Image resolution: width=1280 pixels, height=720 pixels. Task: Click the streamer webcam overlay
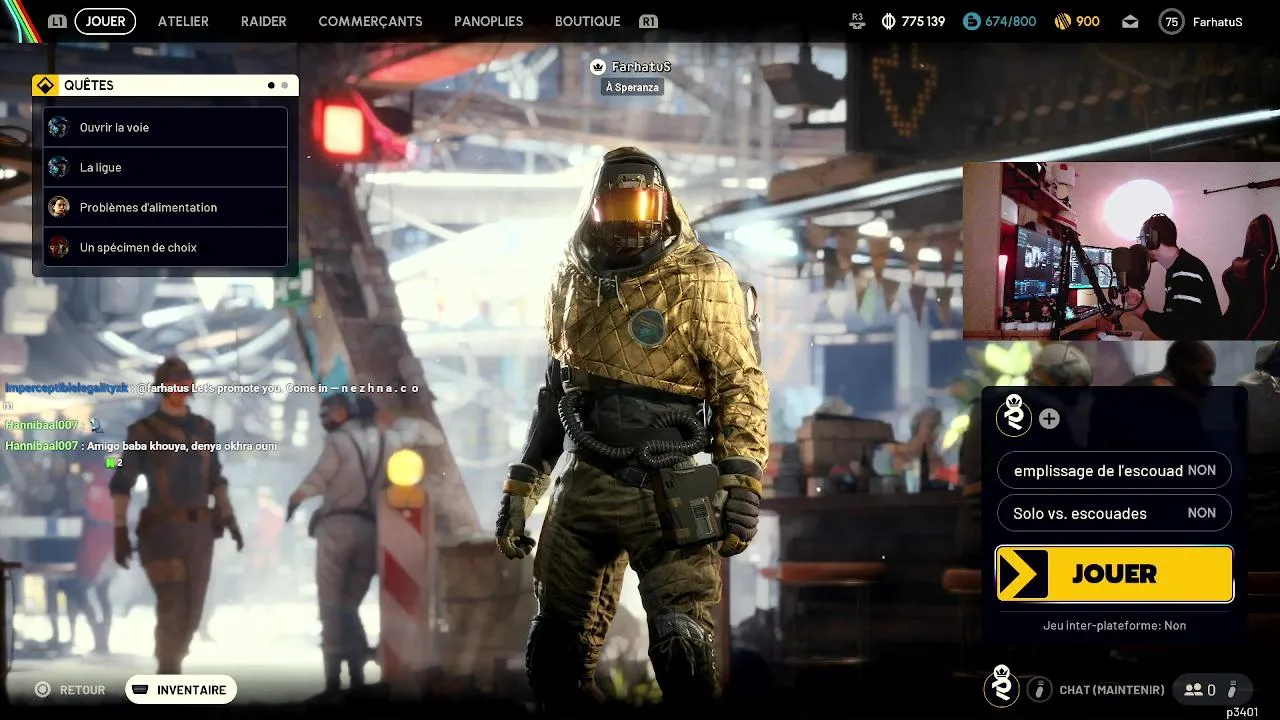(x=1121, y=251)
